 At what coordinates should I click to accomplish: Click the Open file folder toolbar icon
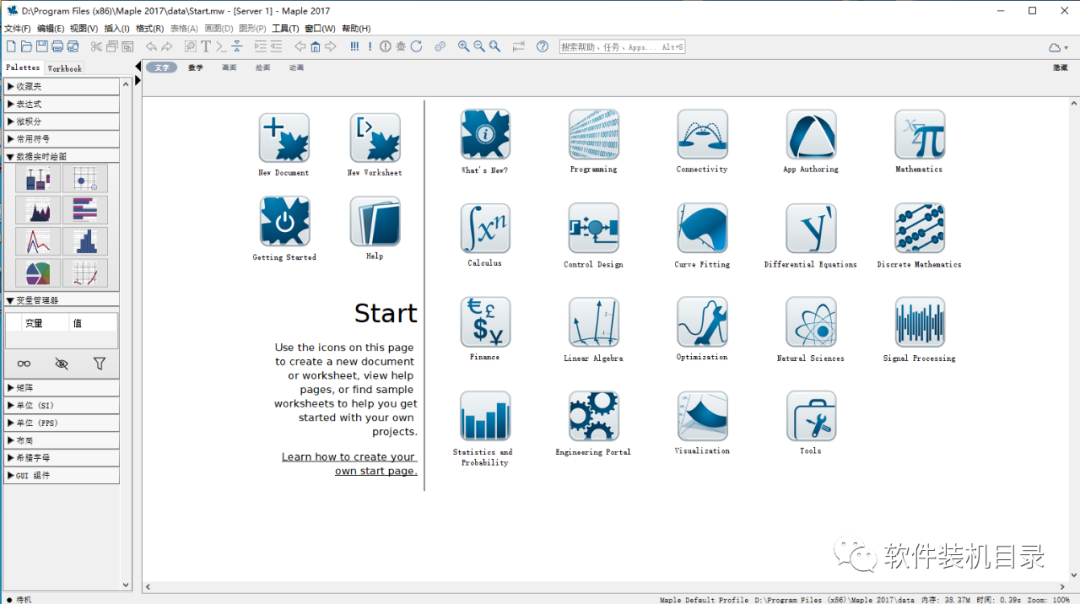pos(26,47)
